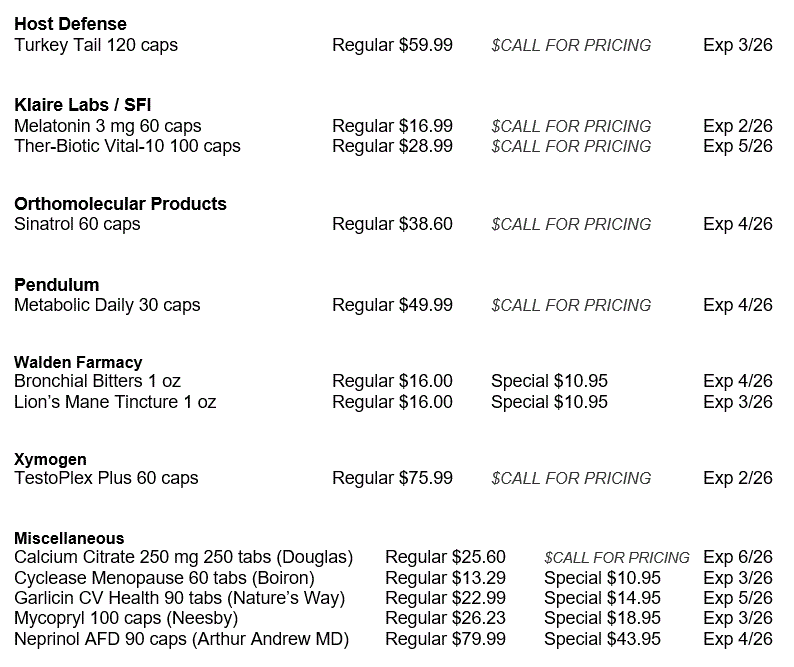Click Ther-Biotic Vital-10 100 caps listing
Screen dimensions: 794x667
pos(127,146)
